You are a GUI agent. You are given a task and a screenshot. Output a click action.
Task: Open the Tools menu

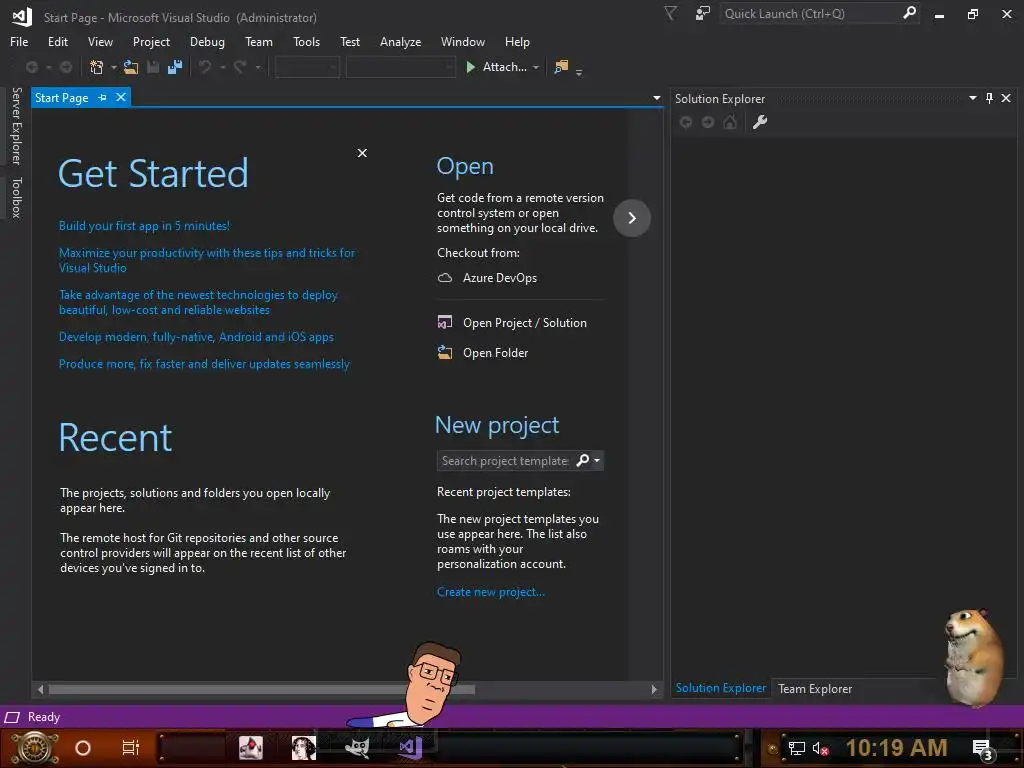click(x=306, y=42)
